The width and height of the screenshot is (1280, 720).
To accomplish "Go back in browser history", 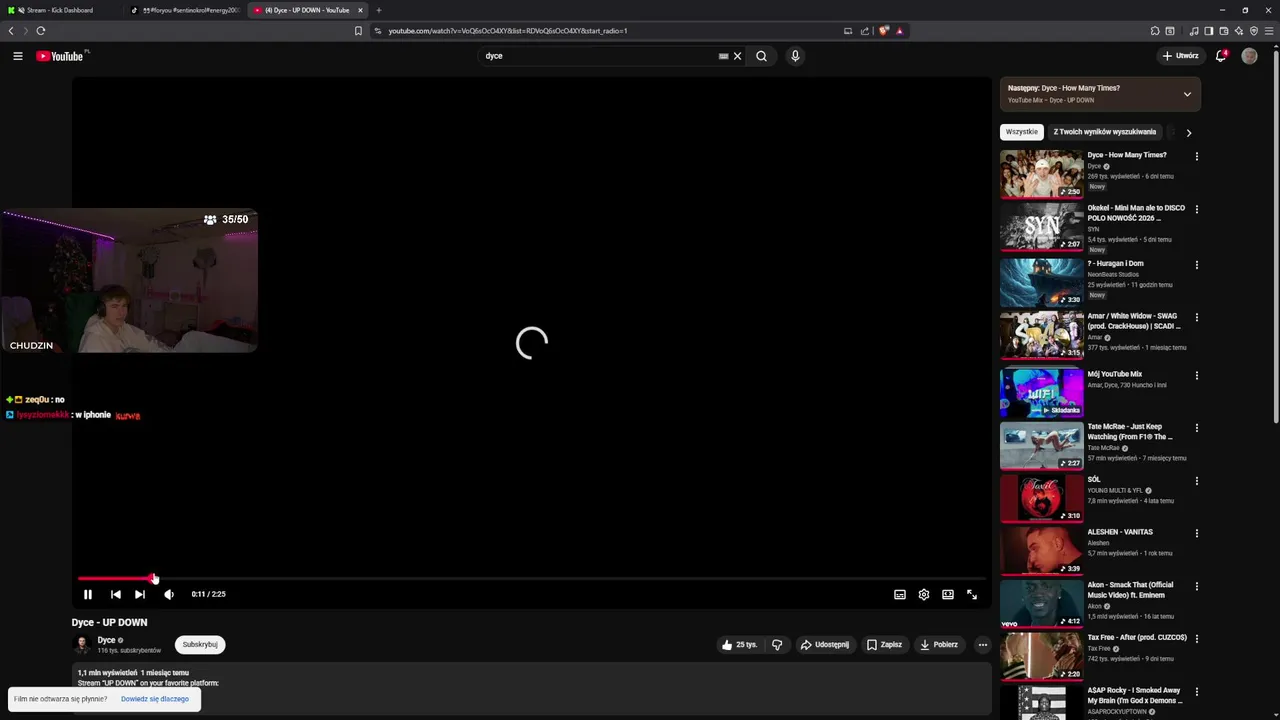I will 11,31.
